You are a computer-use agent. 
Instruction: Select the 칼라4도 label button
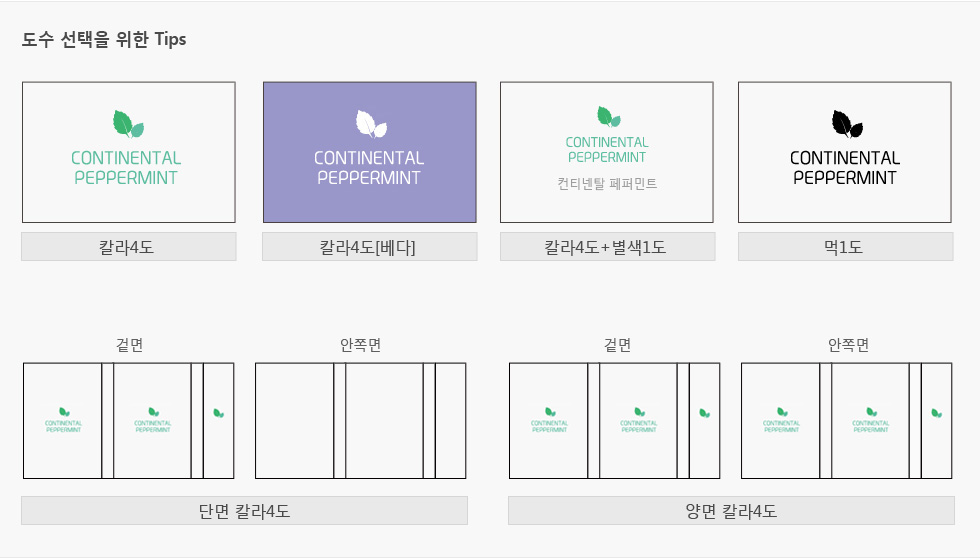(x=129, y=247)
